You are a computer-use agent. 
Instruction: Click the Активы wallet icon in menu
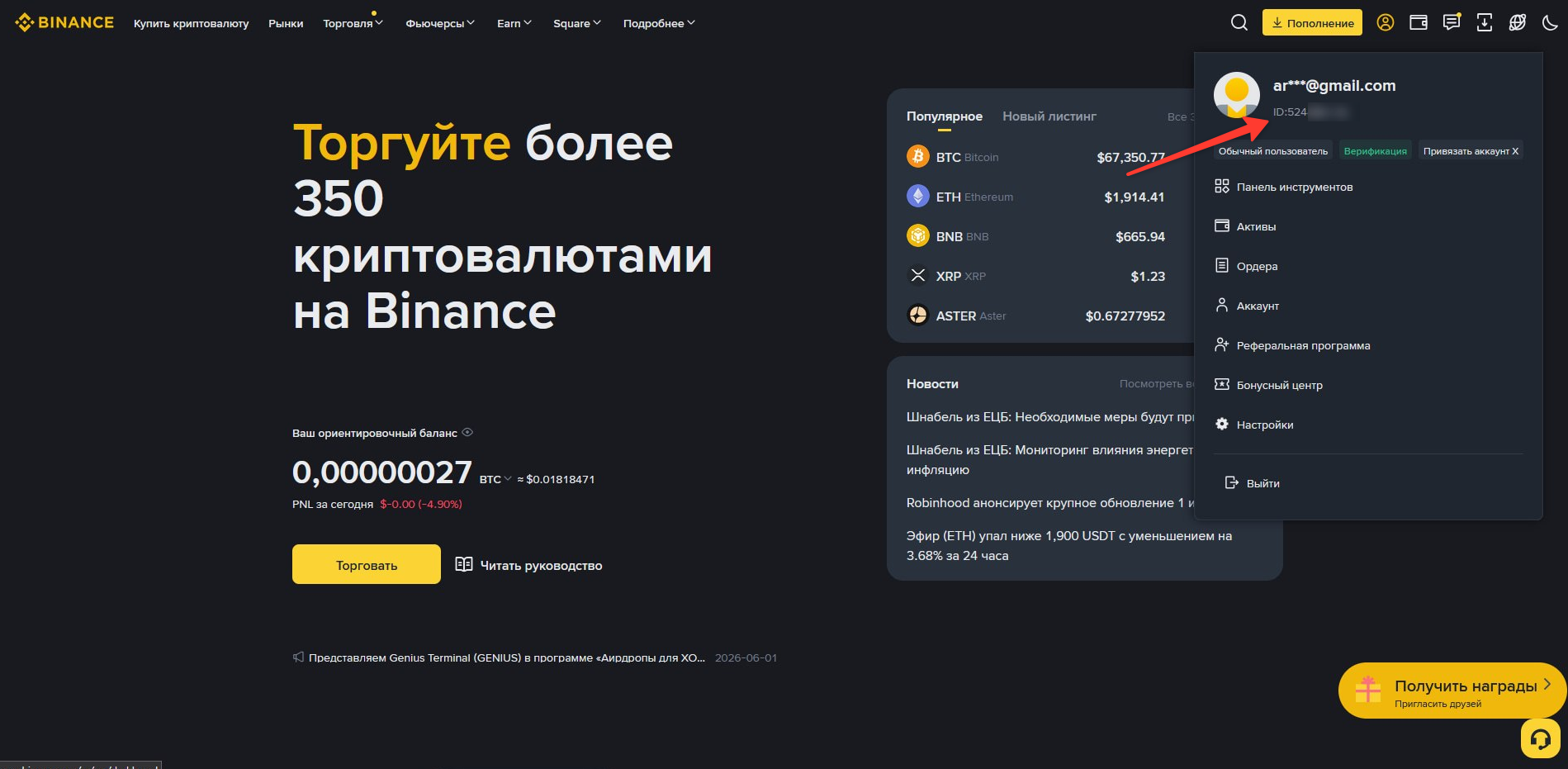tap(1222, 225)
